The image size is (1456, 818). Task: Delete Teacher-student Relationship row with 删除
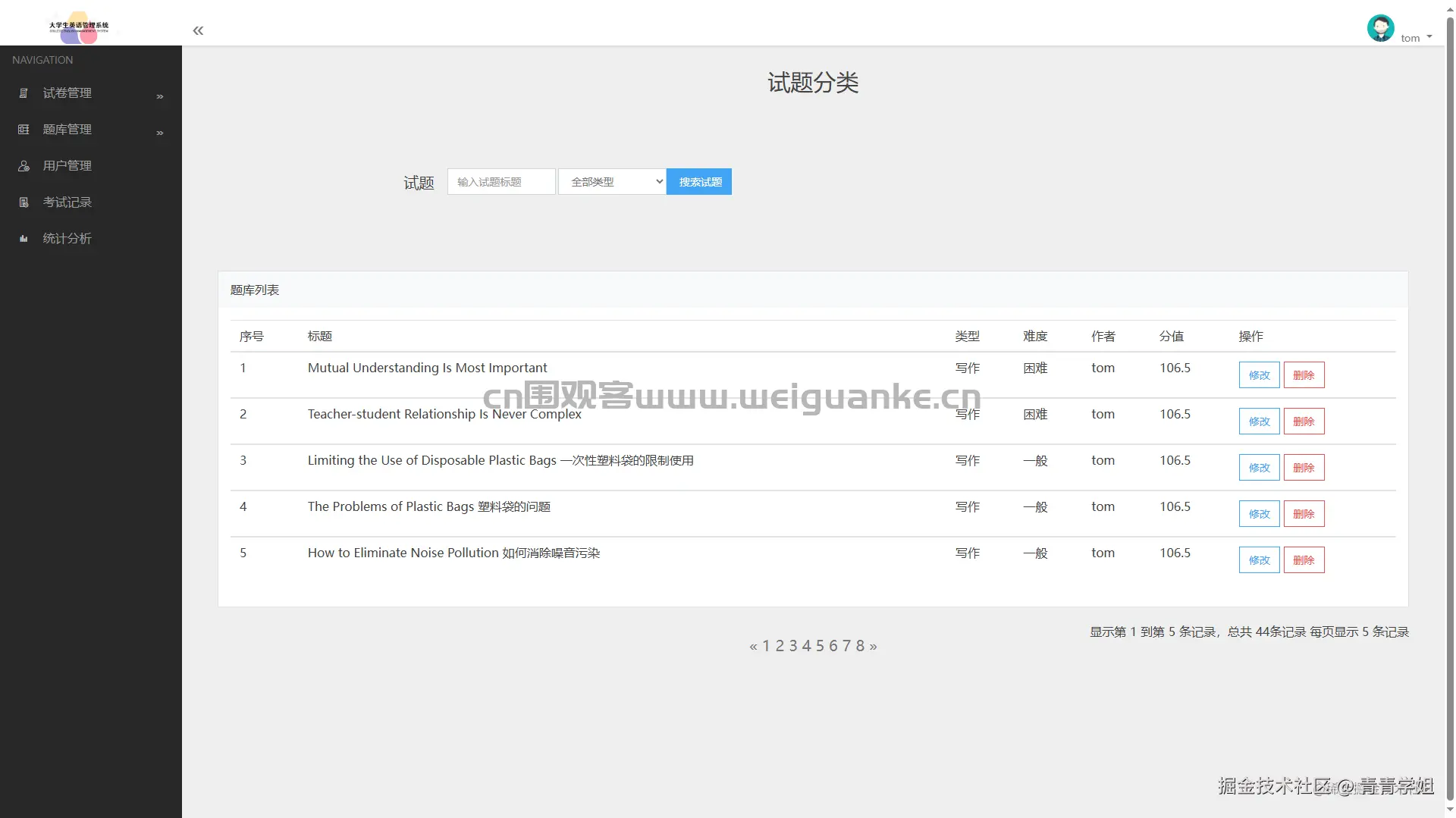coord(1304,422)
